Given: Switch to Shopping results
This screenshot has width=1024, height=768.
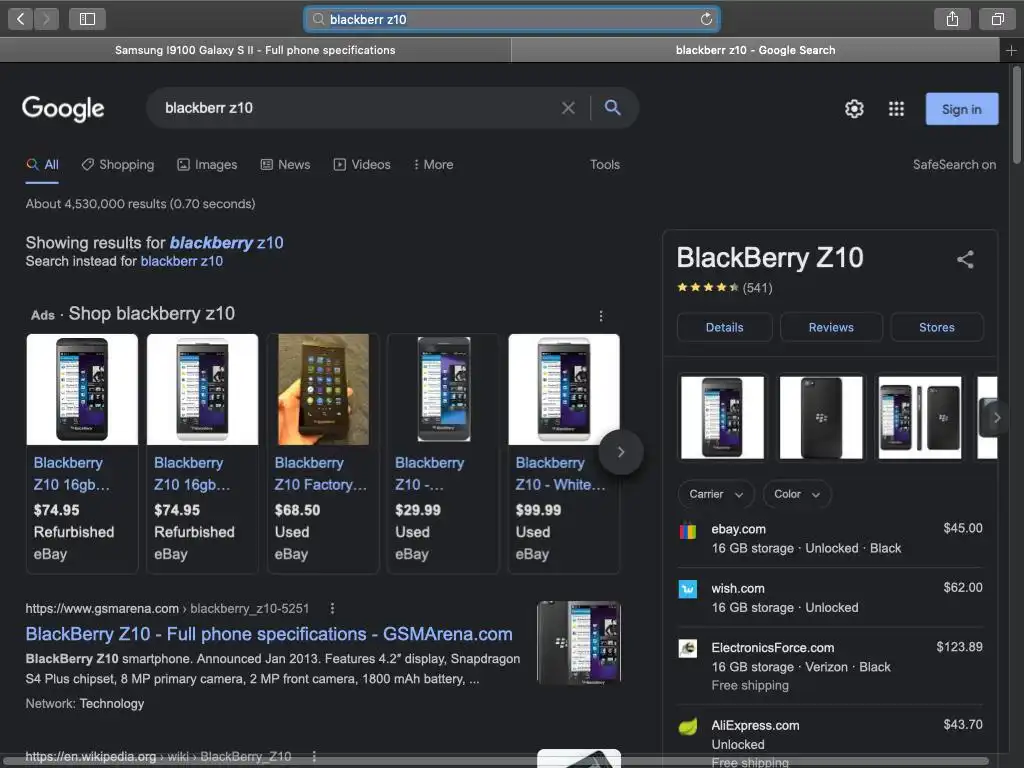Looking at the screenshot, I should pos(118,165).
